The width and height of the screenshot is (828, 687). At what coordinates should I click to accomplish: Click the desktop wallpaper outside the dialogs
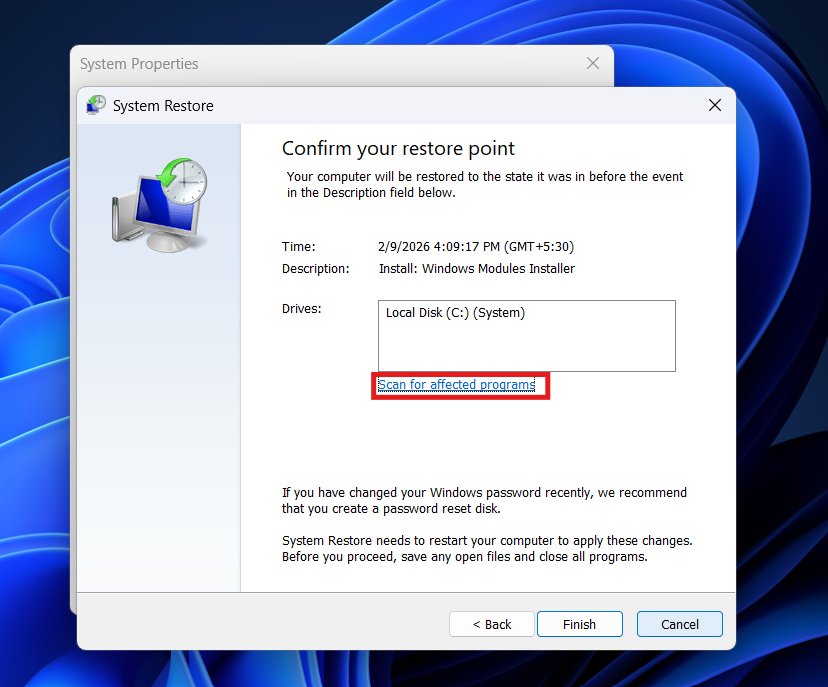tap(780, 300)
